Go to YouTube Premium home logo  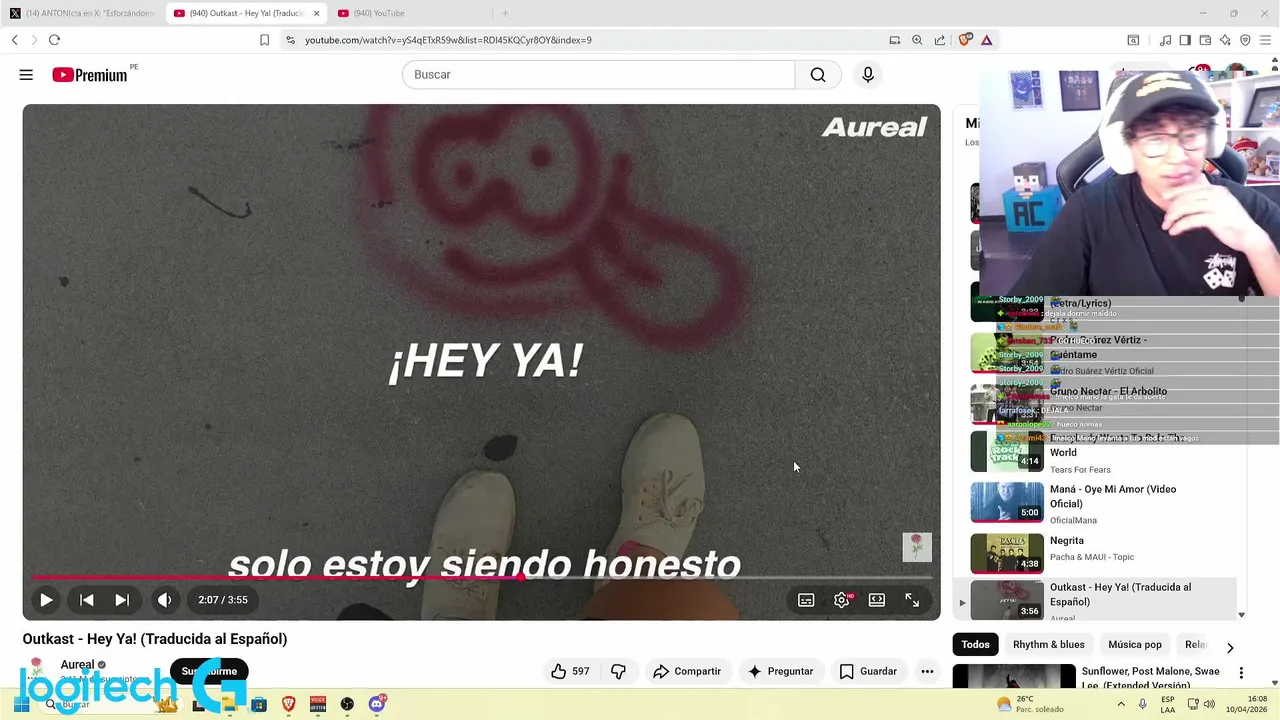click(90, 75)
